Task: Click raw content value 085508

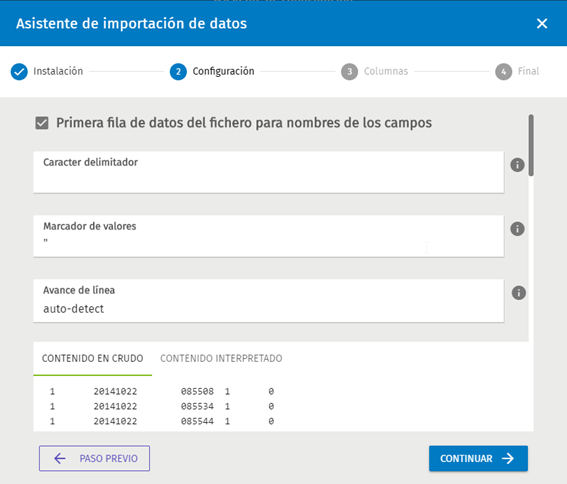Action: coord(197,391)
